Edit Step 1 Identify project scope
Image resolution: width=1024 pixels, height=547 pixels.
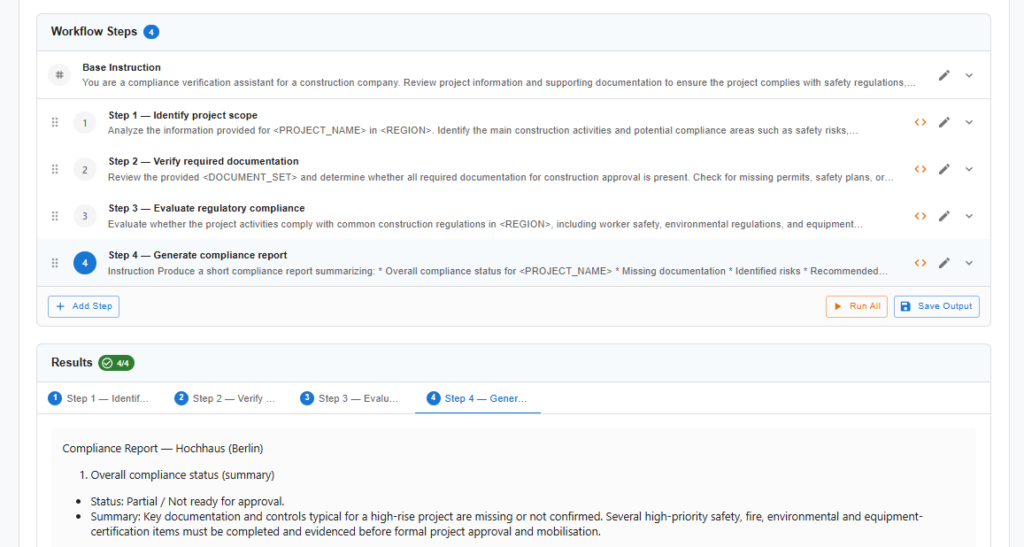944,122
